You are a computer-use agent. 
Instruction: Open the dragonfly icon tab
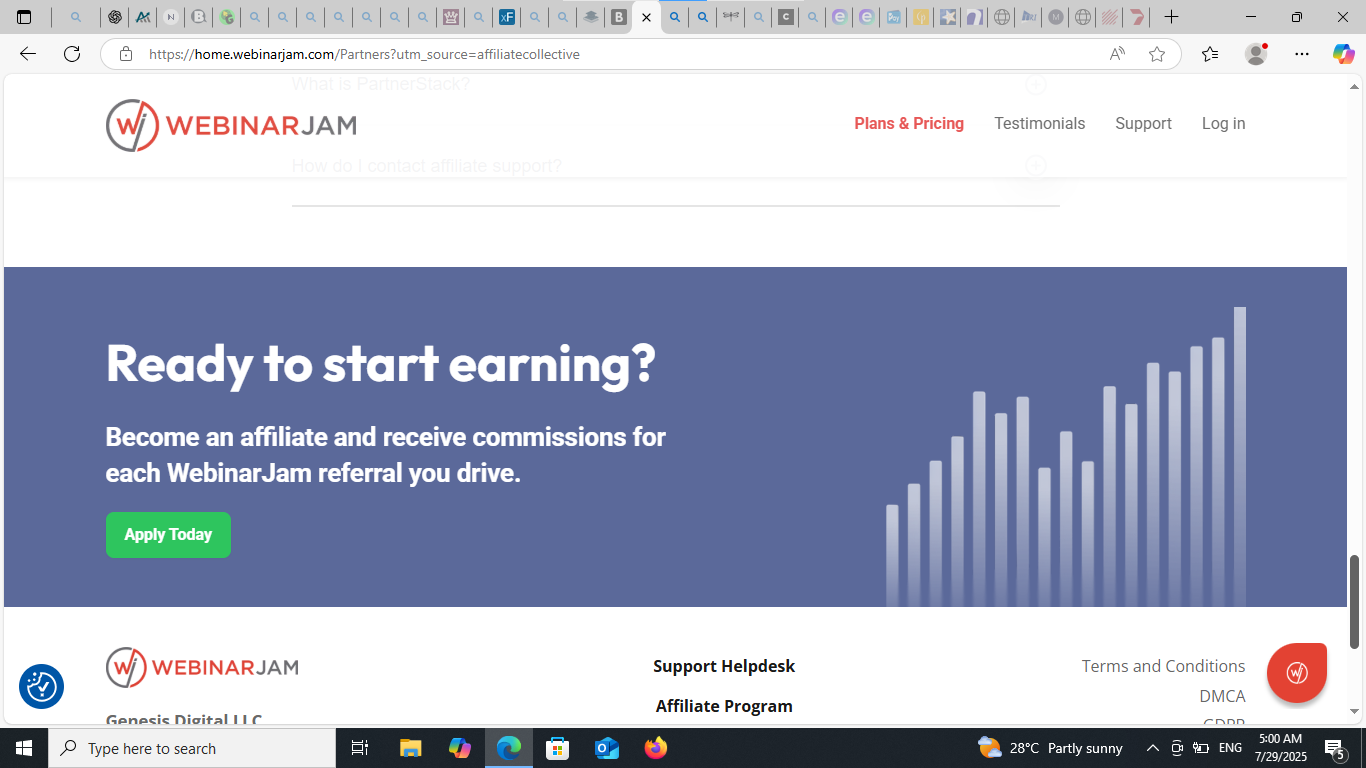pyautogui.click(x=731, y=17)
